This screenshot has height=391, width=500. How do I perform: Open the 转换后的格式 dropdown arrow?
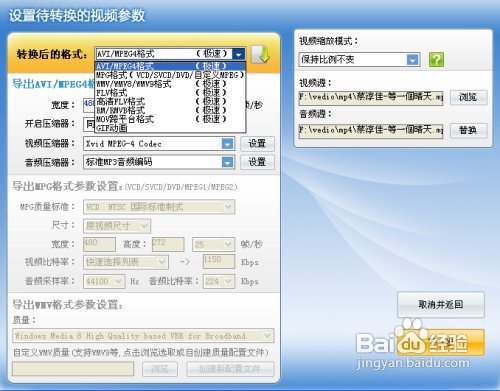238,54
